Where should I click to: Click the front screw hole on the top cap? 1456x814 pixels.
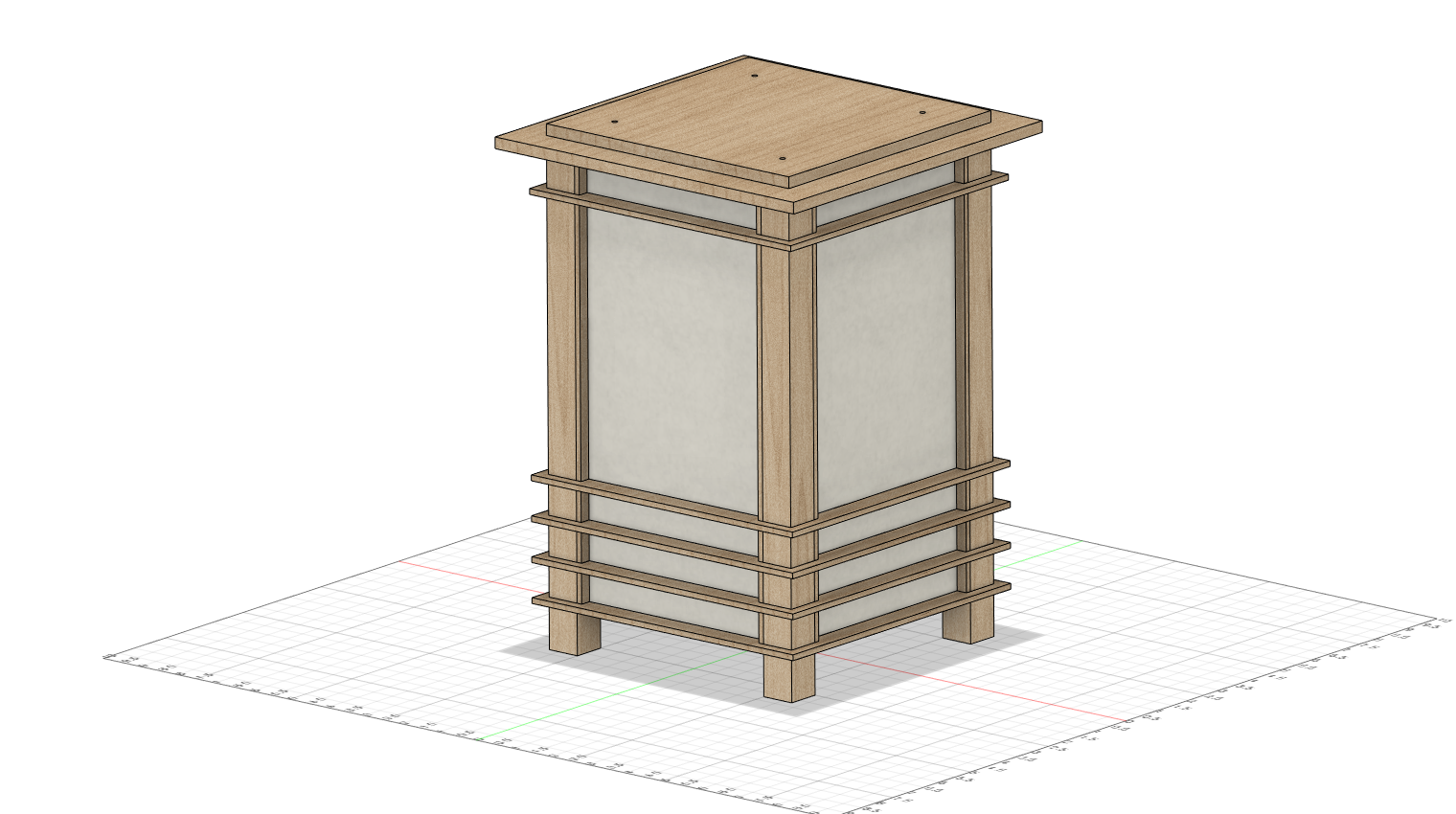(783, 158)
